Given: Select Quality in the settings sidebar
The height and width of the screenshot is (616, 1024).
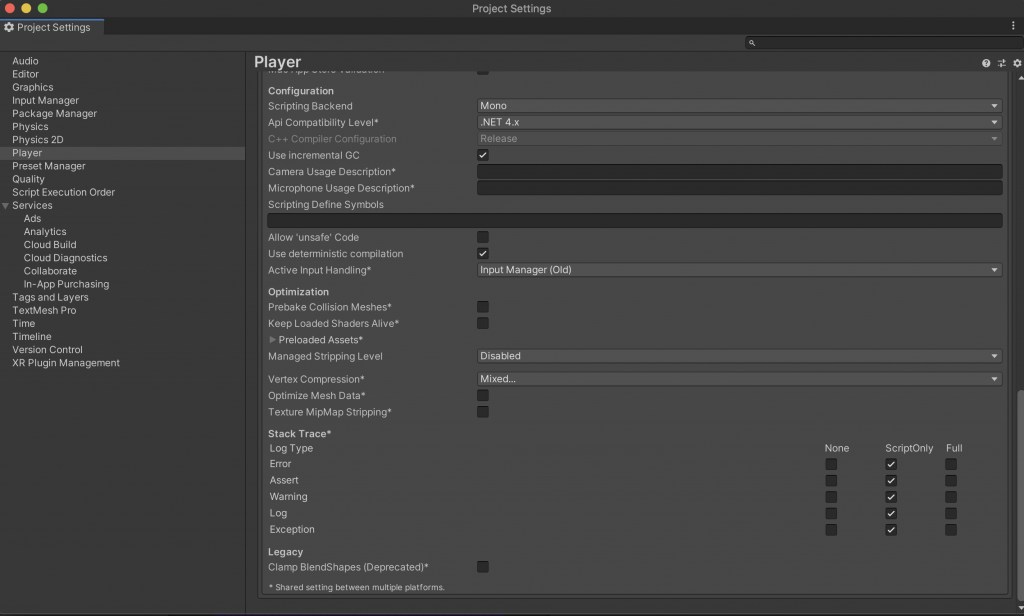Looking at the screenshot, I should pos(30,179).
